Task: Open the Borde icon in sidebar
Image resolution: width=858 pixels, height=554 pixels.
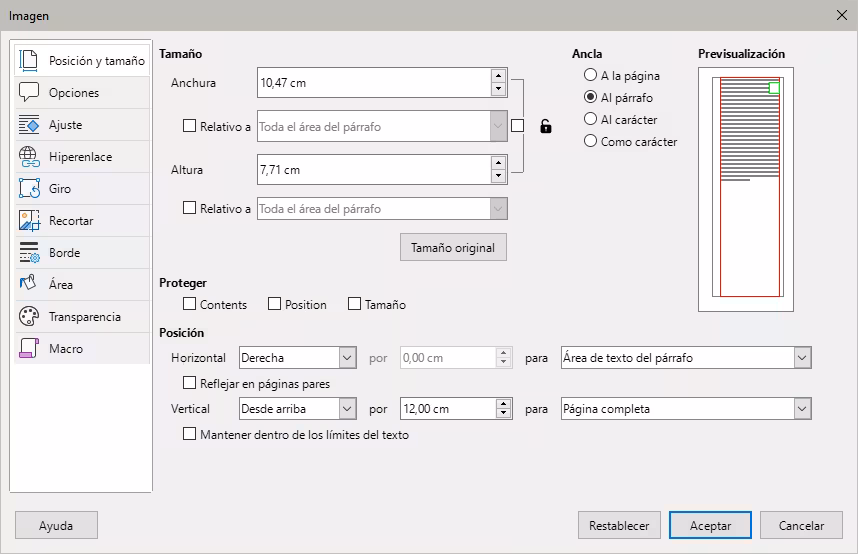Action: coord(29,253)
